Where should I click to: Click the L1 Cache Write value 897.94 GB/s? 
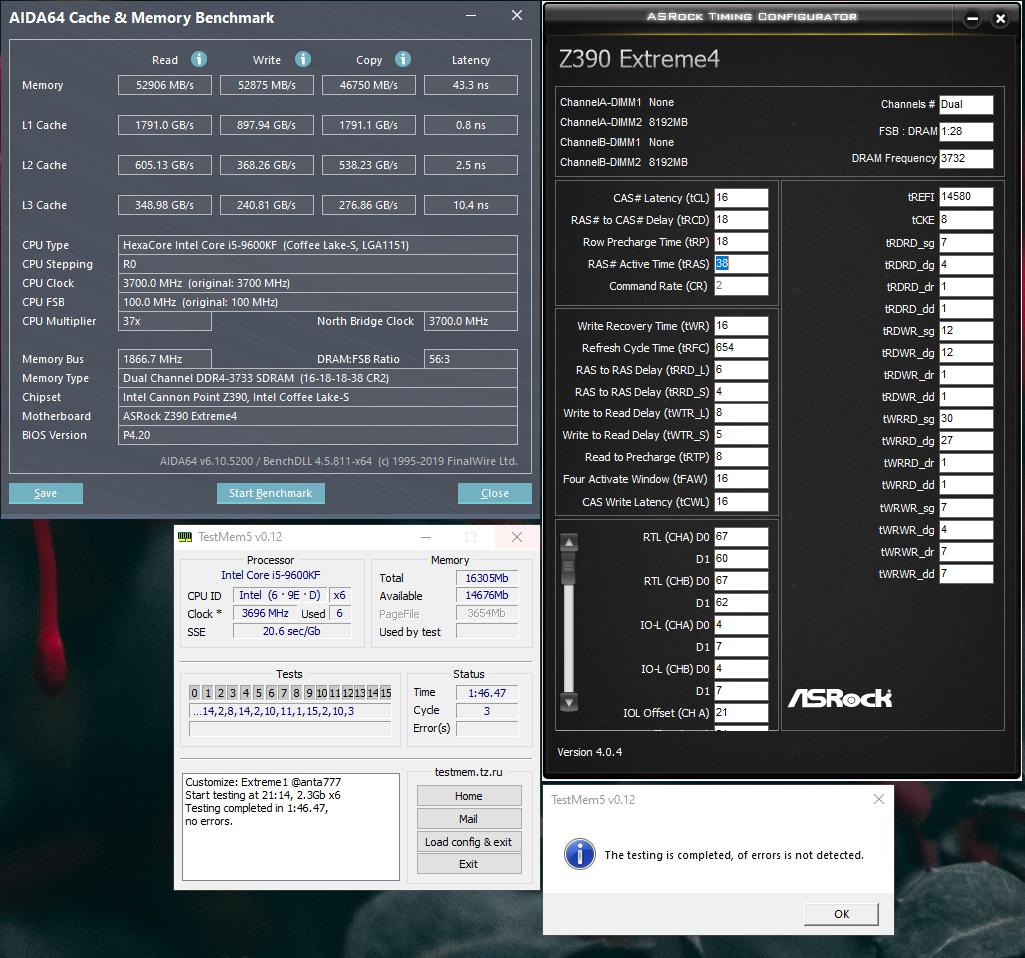tap(267, 125)
